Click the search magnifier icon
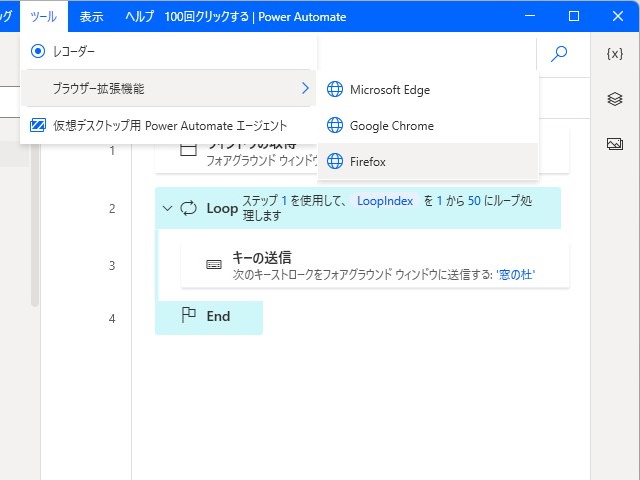 click(559, 53)
